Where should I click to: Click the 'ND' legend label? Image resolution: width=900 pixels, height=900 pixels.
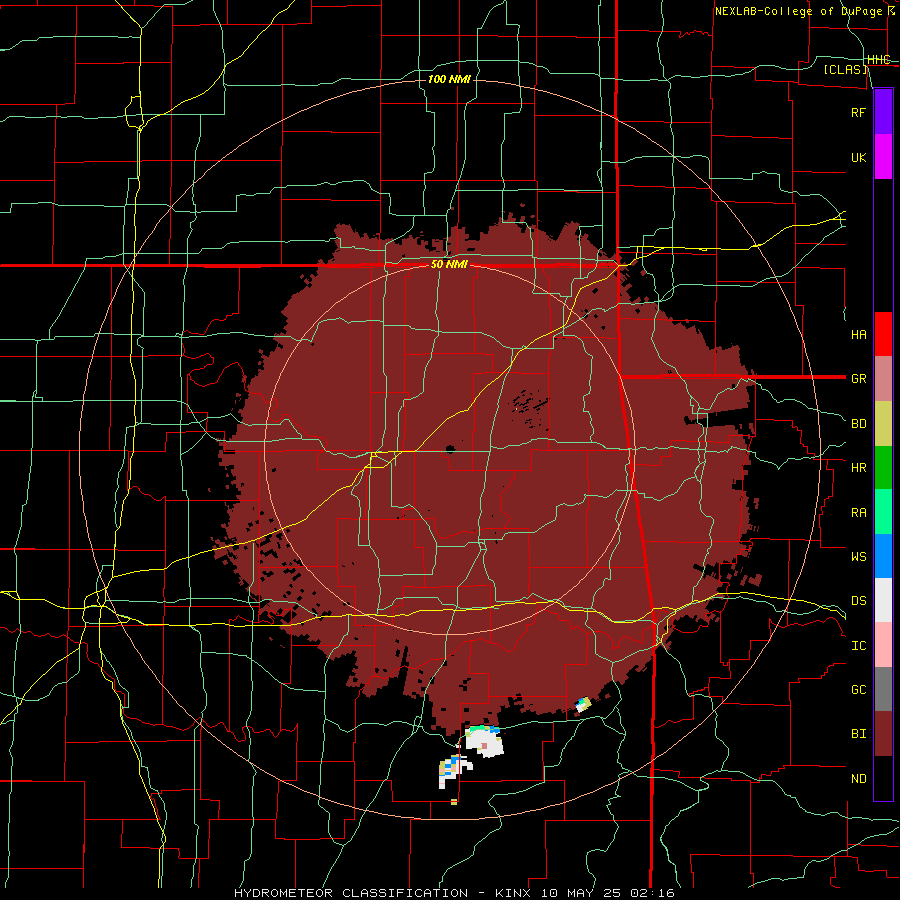tap(859, 779)
